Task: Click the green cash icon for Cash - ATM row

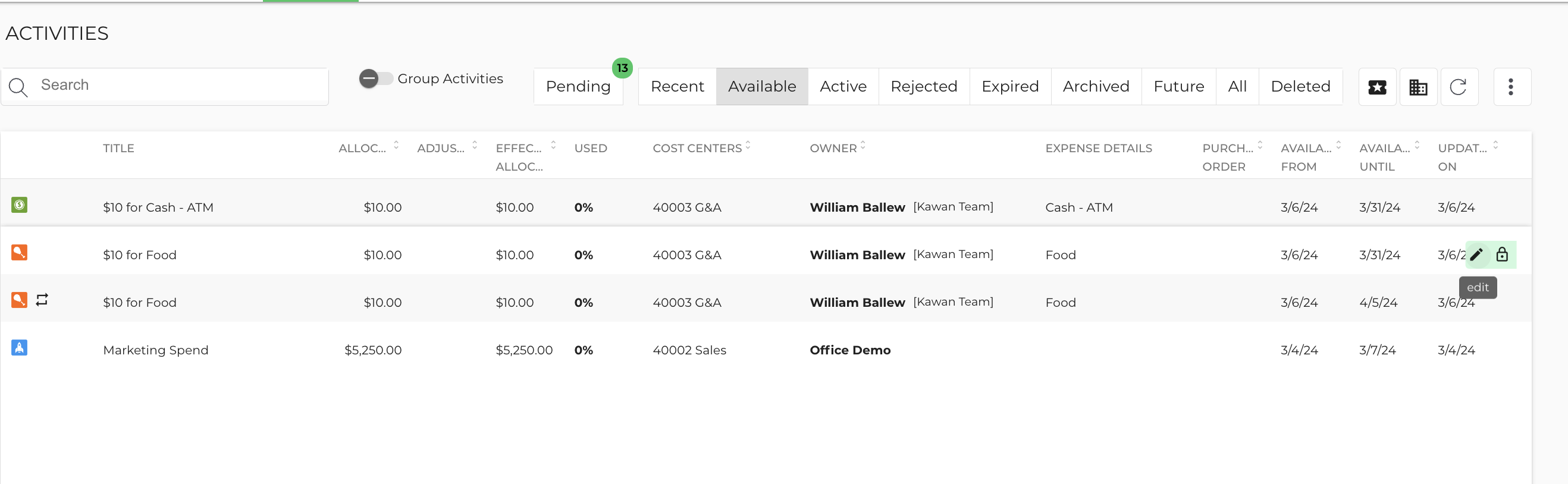Action: click(20, 205)
